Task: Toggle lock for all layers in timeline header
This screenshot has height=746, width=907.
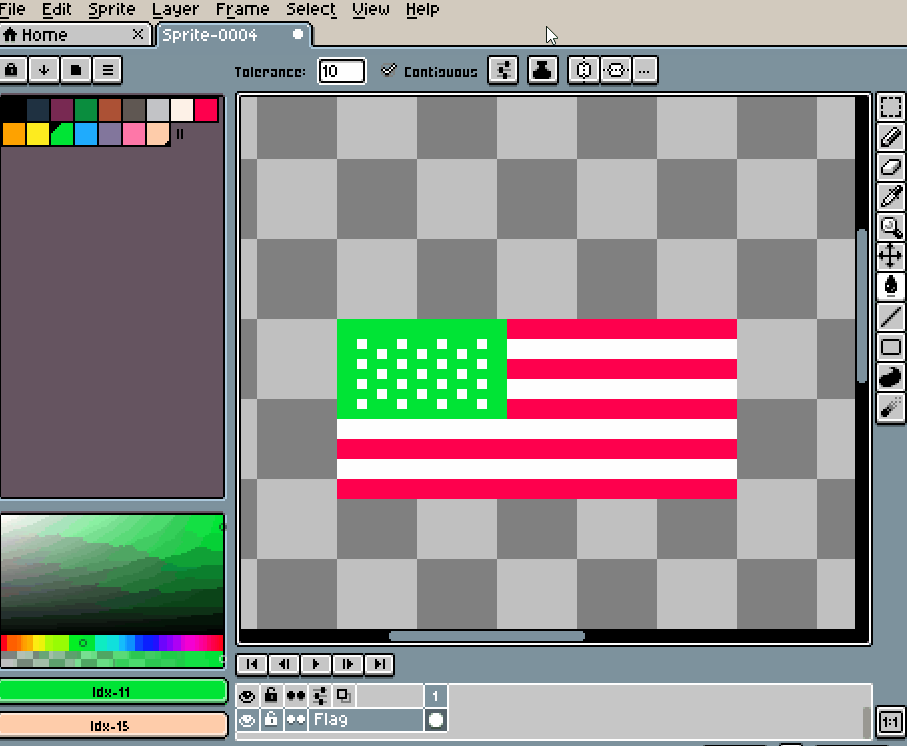Action: 271,695
